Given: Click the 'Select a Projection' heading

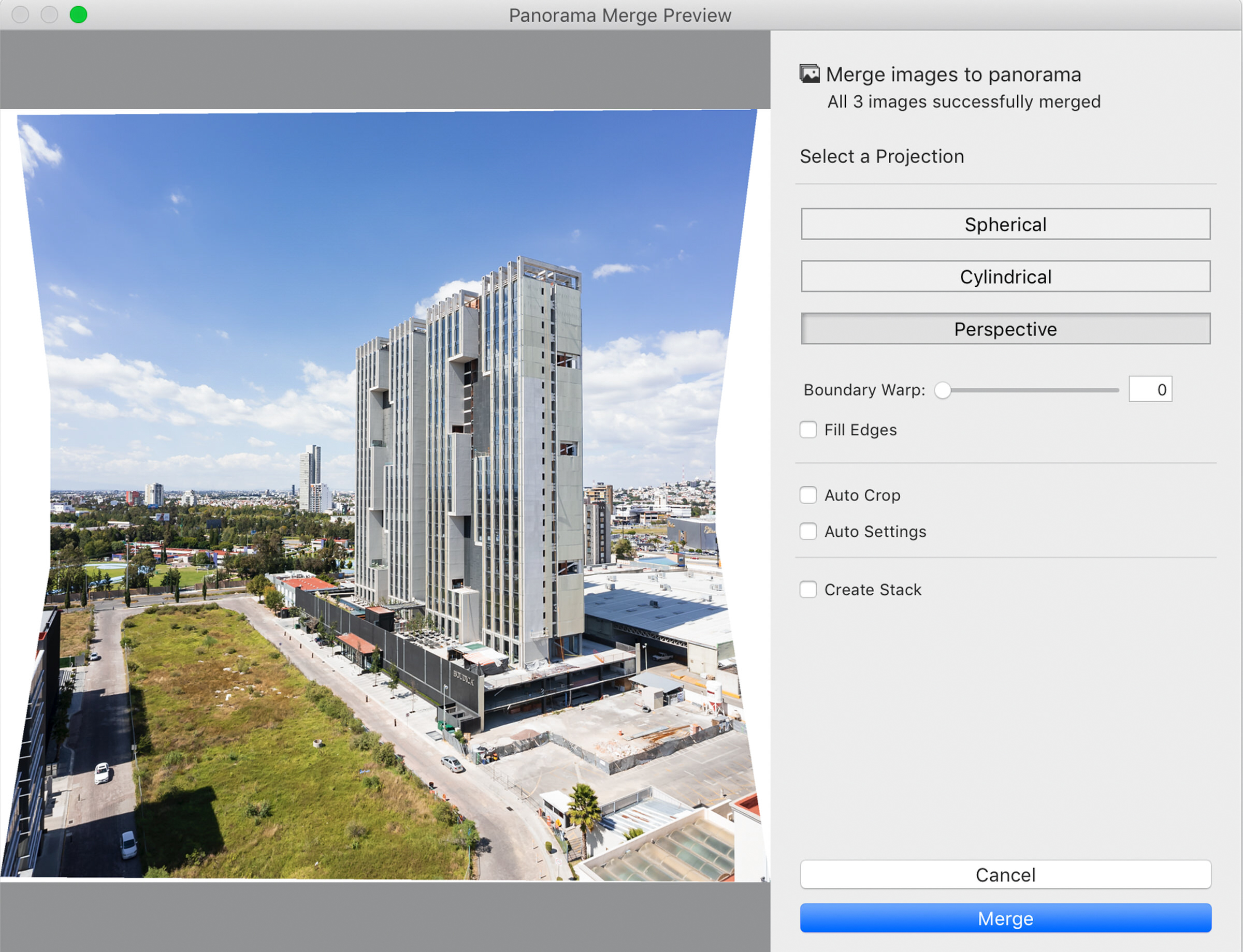Looking at the screenshot, I should tap(882, 156).
